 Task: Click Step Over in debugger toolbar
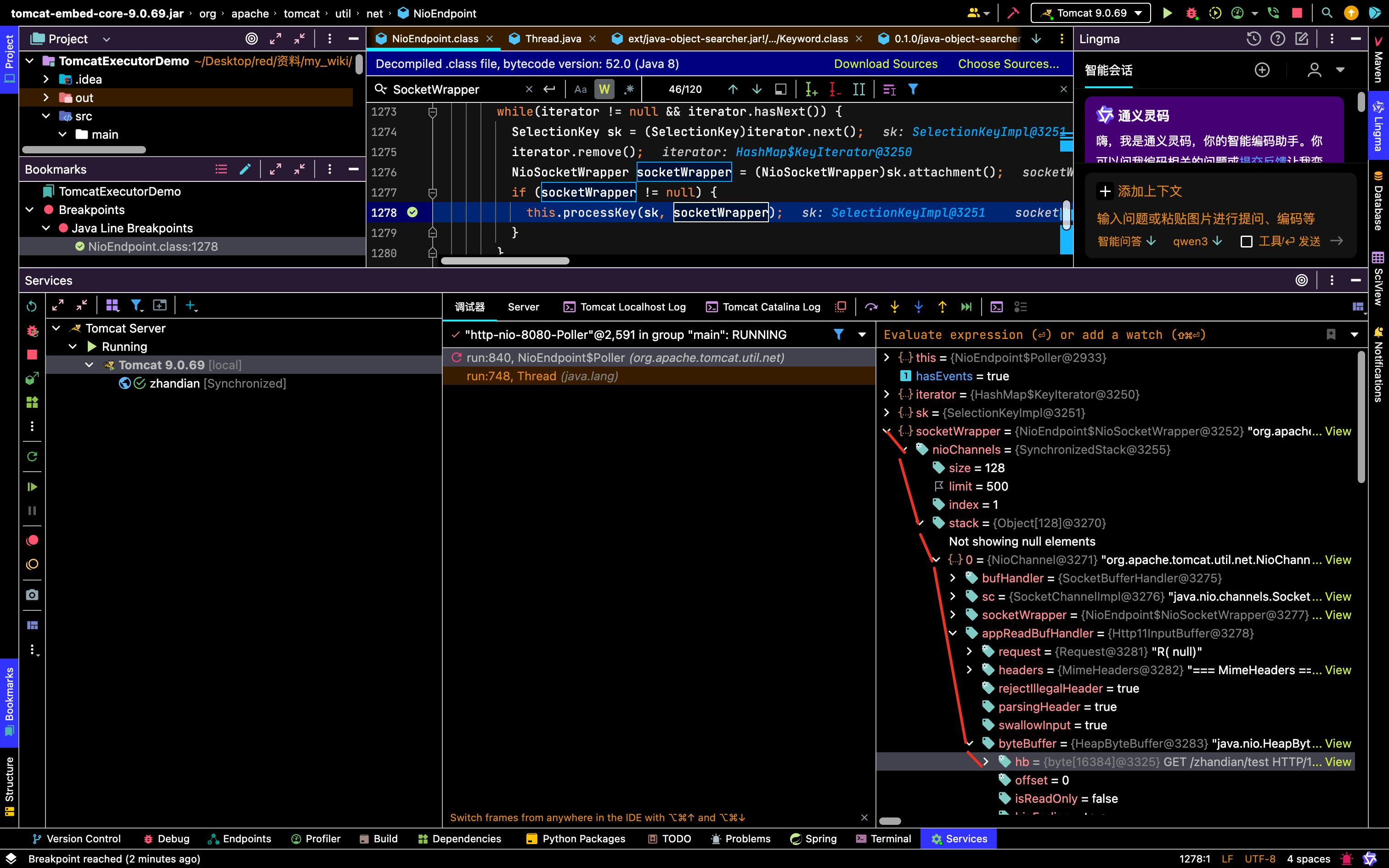[x=871, y=307]
